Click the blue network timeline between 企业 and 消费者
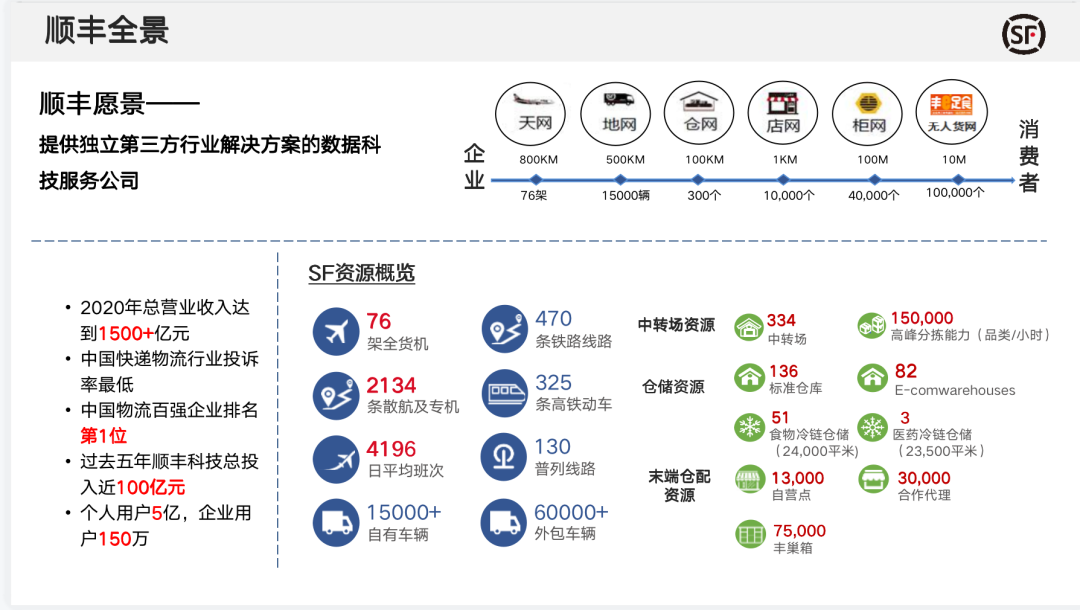This screenshot has width=1080, height=610. click(740, 179)
